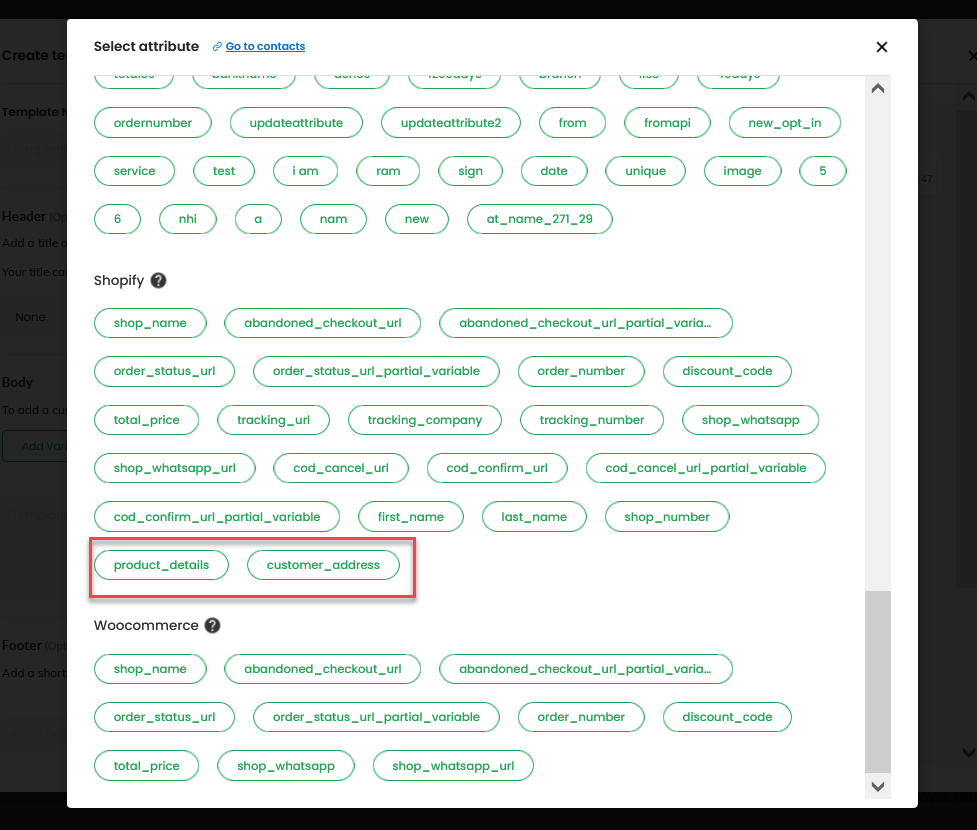The height and width of the screenshot is (830, 977).
Task: Select the attribute named a
Action: (x=258, y=219)
